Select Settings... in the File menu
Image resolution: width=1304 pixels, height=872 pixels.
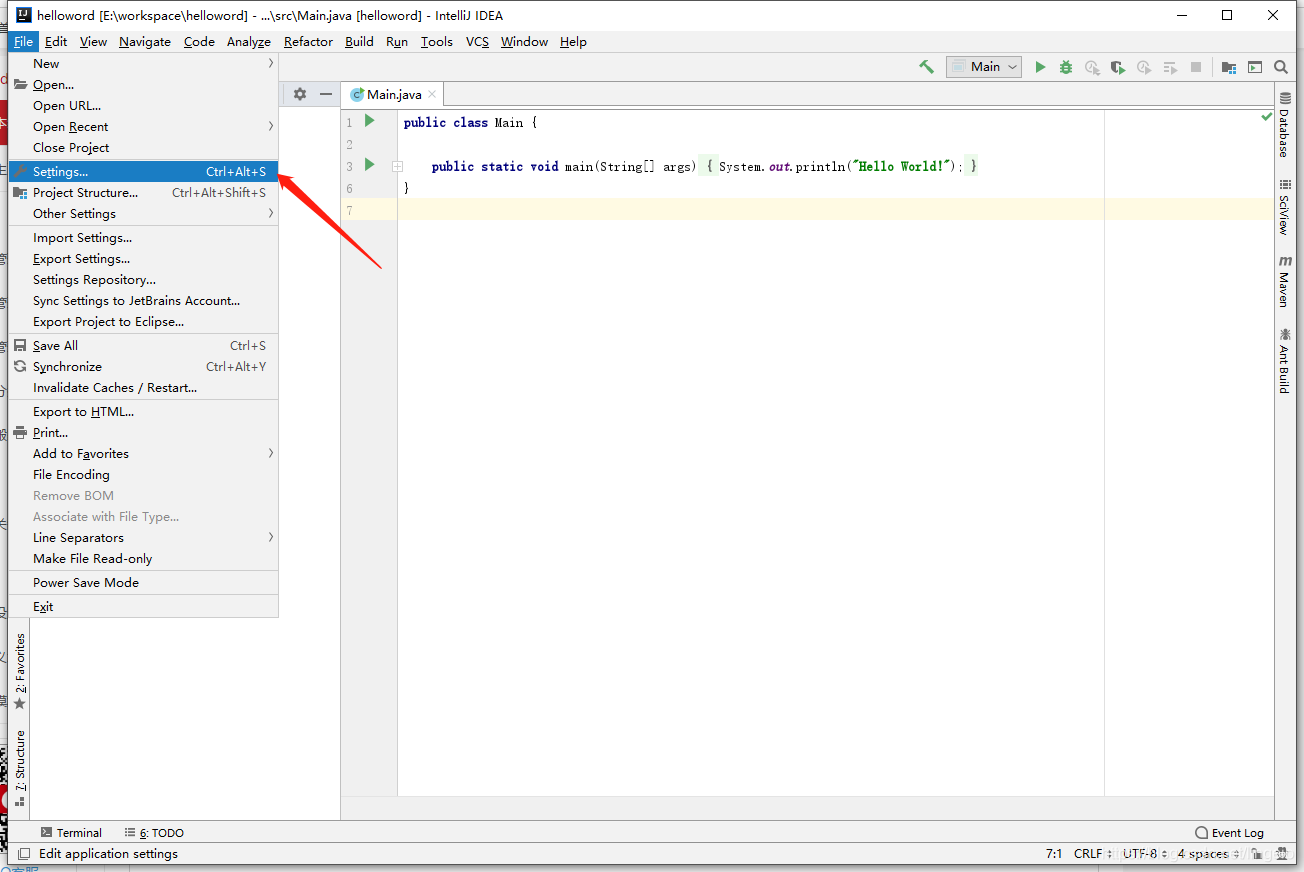tap(143, 171)
